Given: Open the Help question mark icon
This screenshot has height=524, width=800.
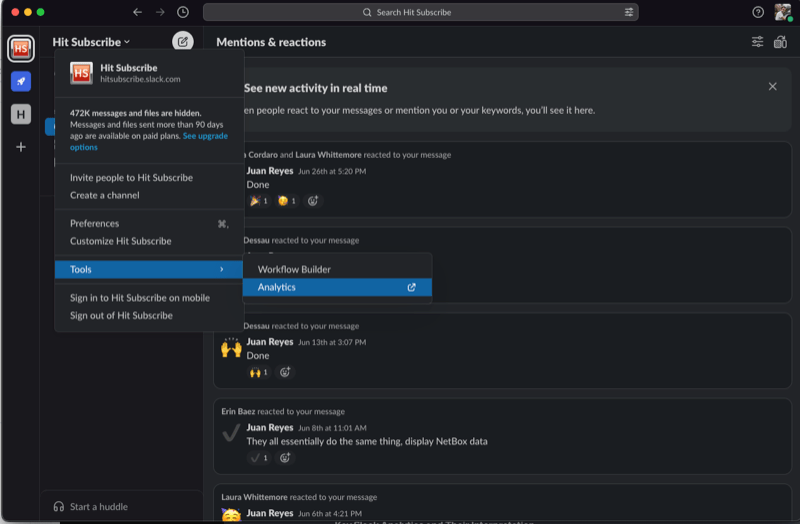Looking at the screenshot, I should [758, 12].
